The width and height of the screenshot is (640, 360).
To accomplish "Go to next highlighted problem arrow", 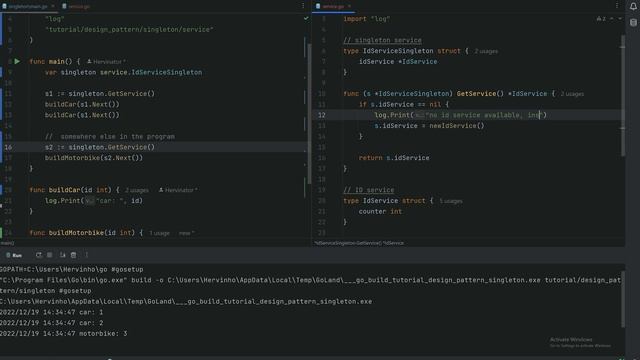I will click(620, 19).
